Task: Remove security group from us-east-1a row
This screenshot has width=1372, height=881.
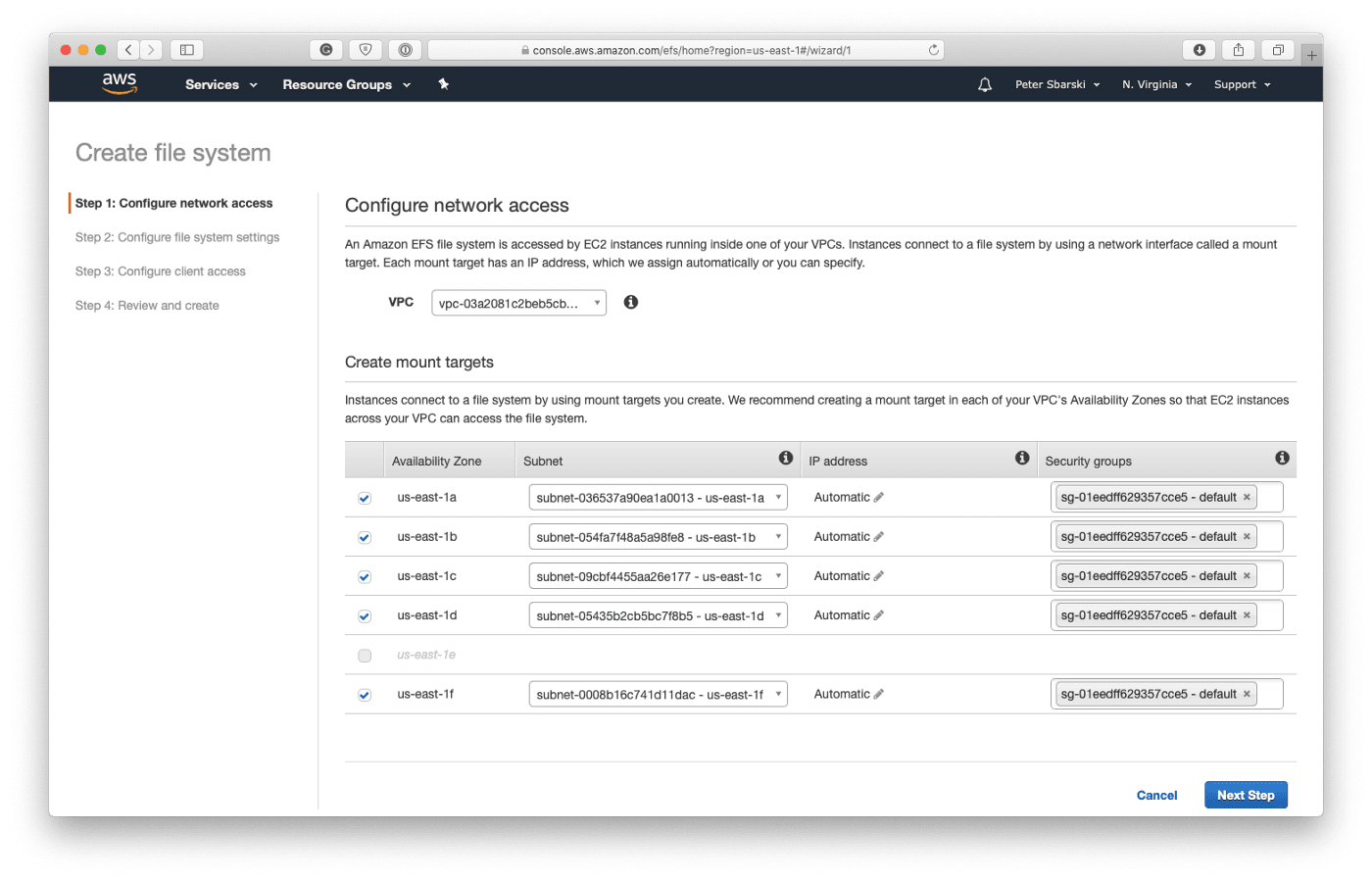Action: [x=1247, y=497]
